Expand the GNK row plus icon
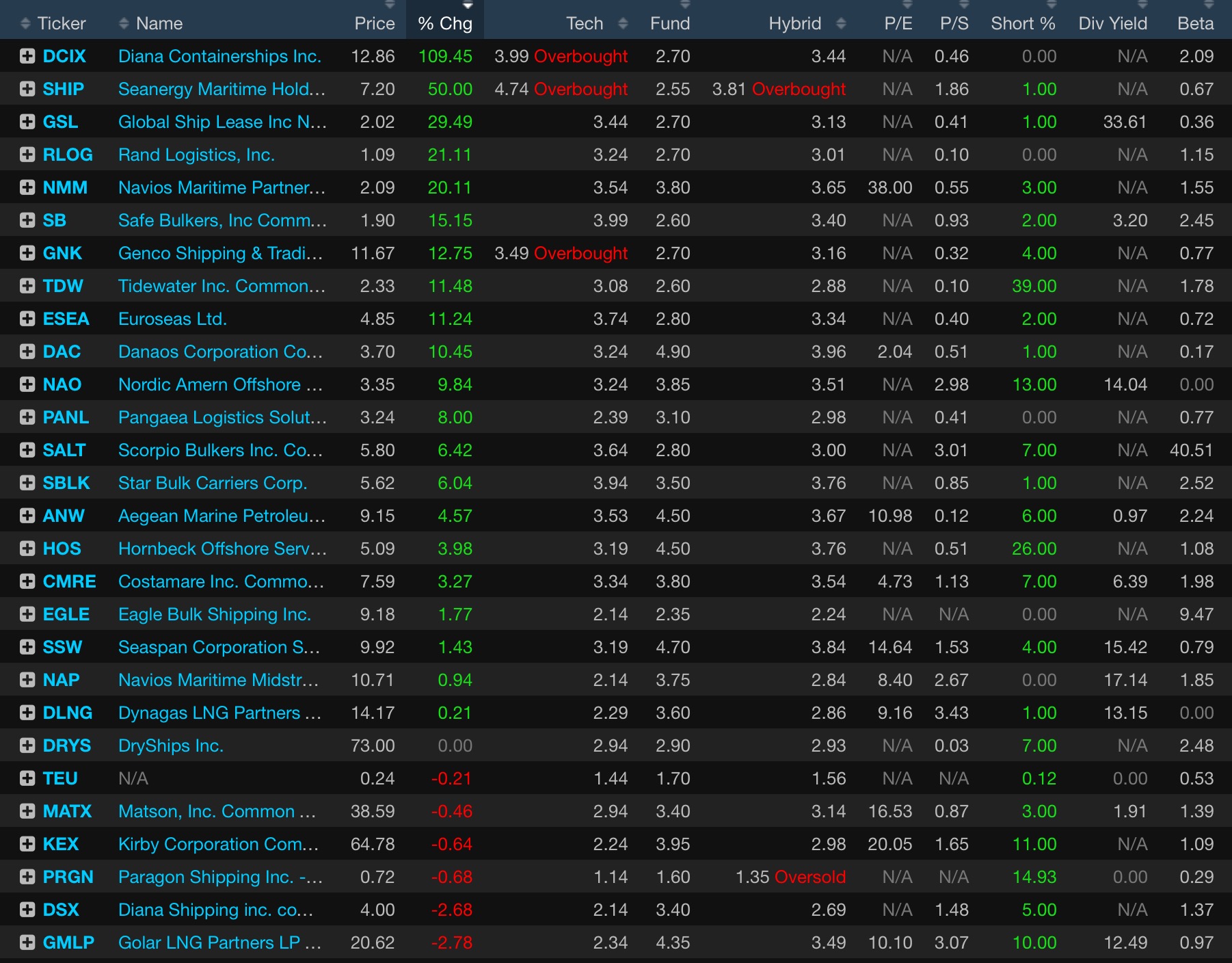The width and height of the screenshot is (1232, 963). coord(27,253)
